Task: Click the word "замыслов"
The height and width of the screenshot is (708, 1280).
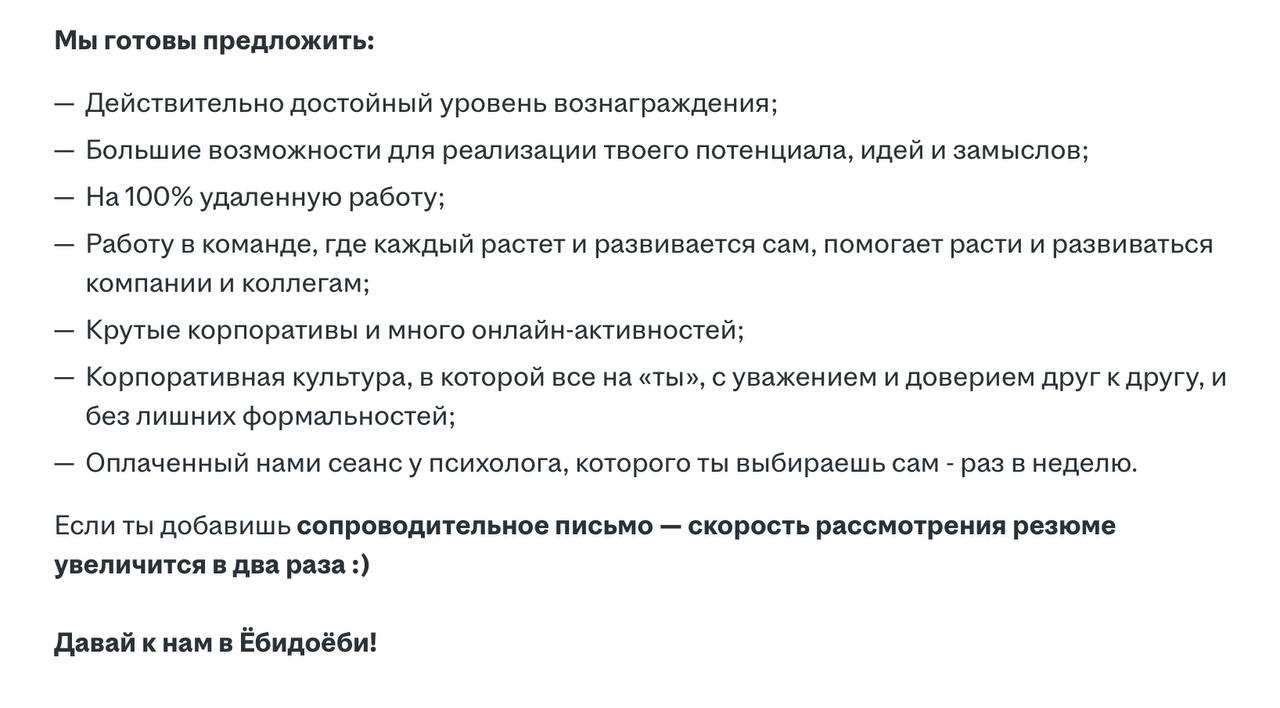Action: (1016, 150)
